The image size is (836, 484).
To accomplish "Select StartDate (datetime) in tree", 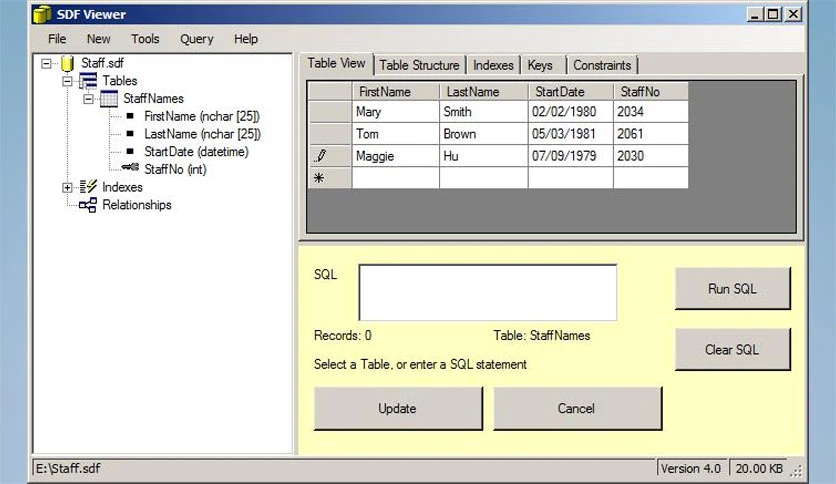I will 196,151.
